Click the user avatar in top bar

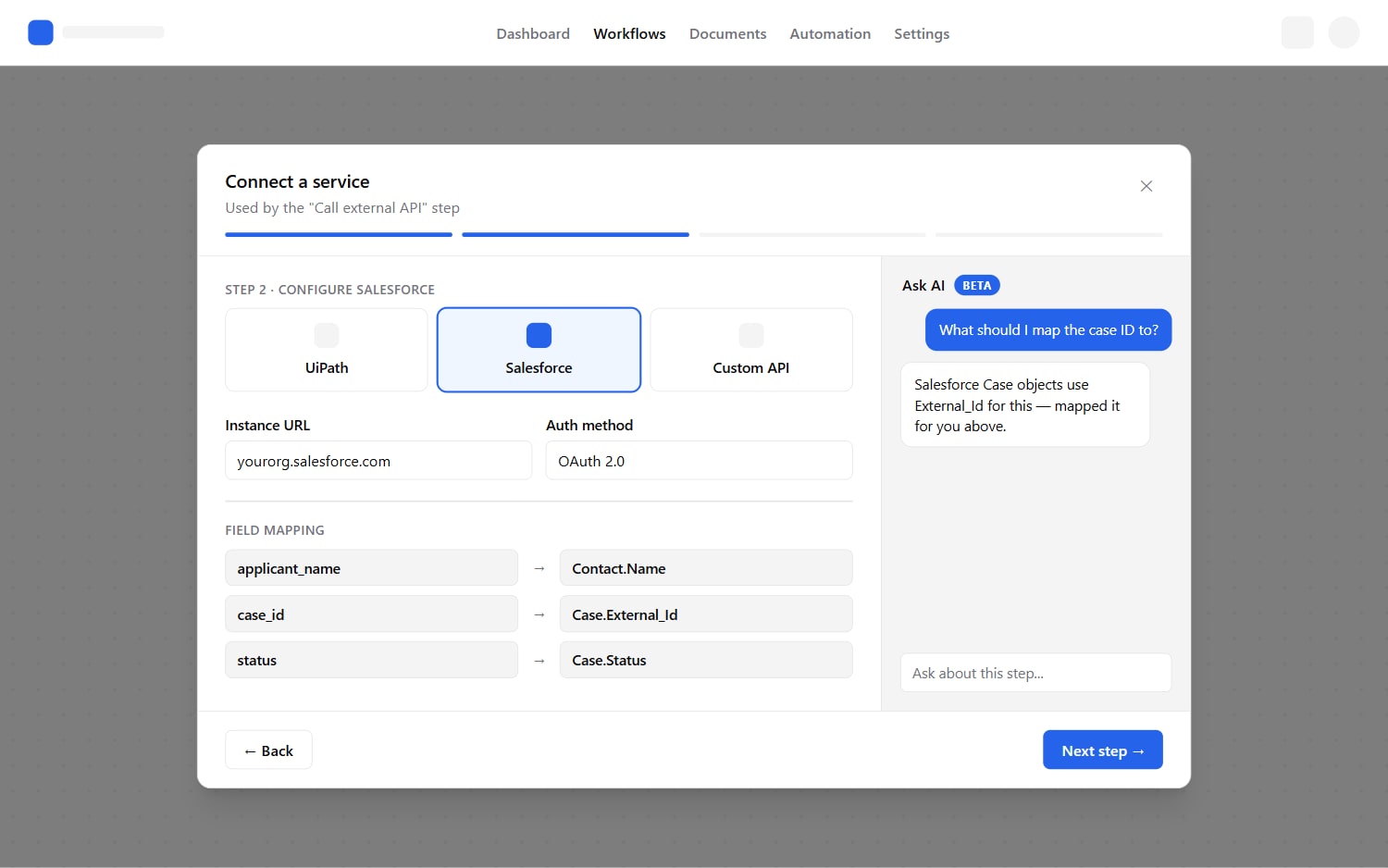pos(1344,32)
